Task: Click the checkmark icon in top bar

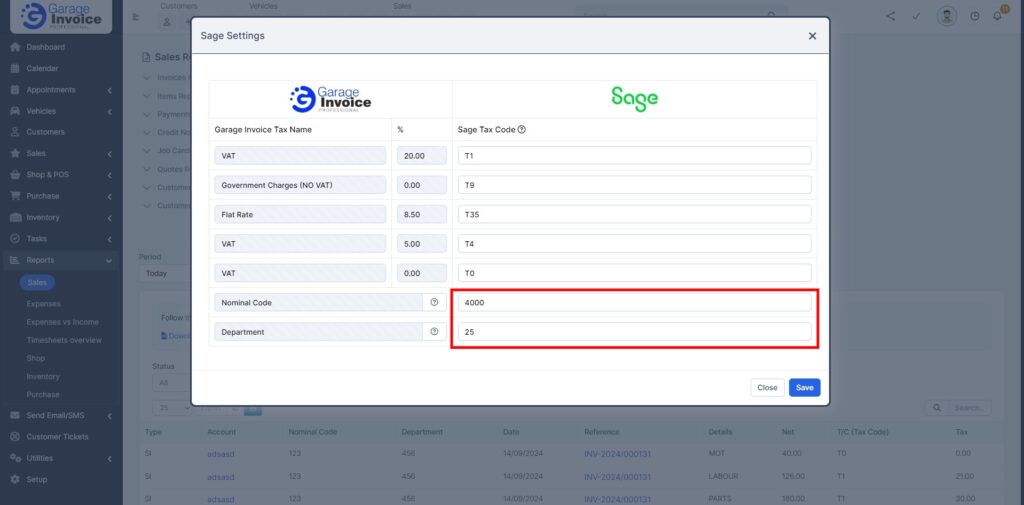Action: (x=916, y=16)
